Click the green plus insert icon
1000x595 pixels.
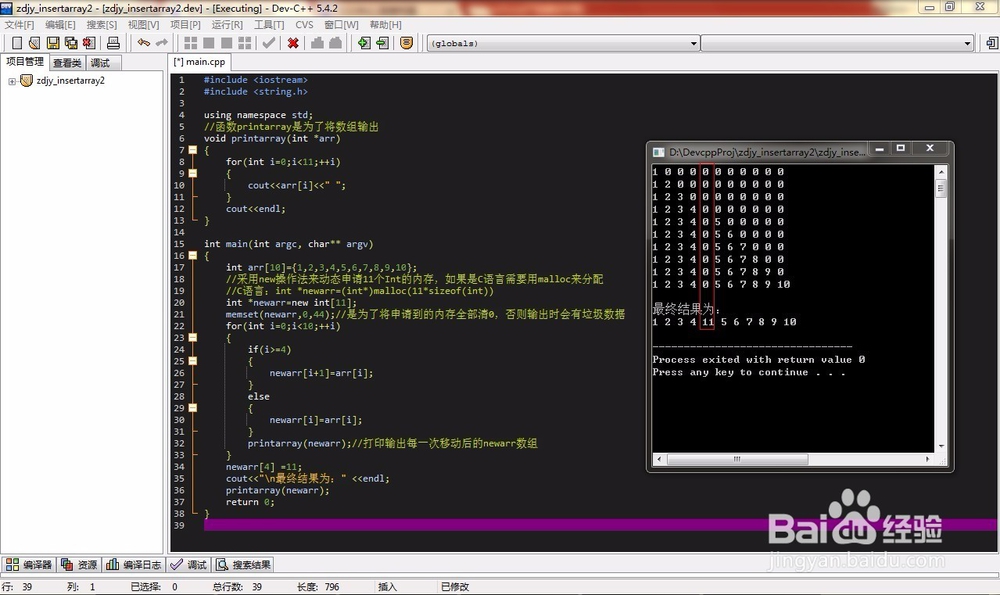click(364, 43)
